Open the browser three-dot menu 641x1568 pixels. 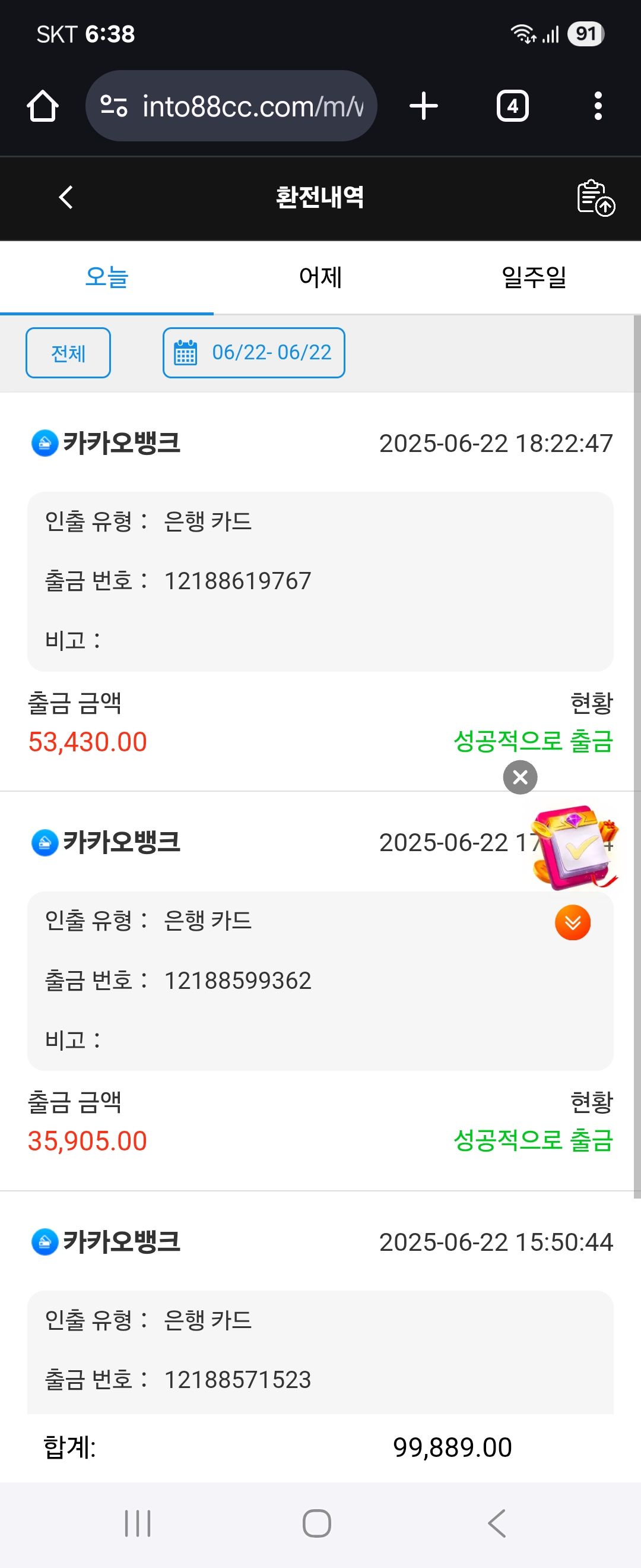(x=598, y=106)
